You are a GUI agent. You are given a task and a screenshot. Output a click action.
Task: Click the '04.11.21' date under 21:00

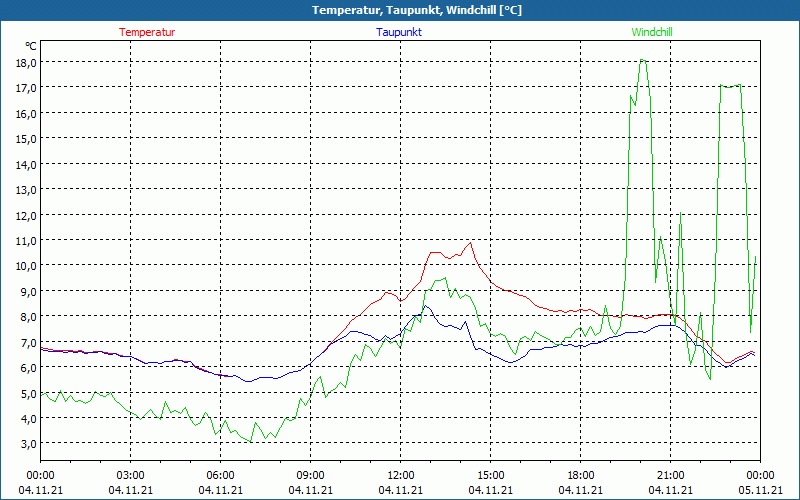coord(670,490)
